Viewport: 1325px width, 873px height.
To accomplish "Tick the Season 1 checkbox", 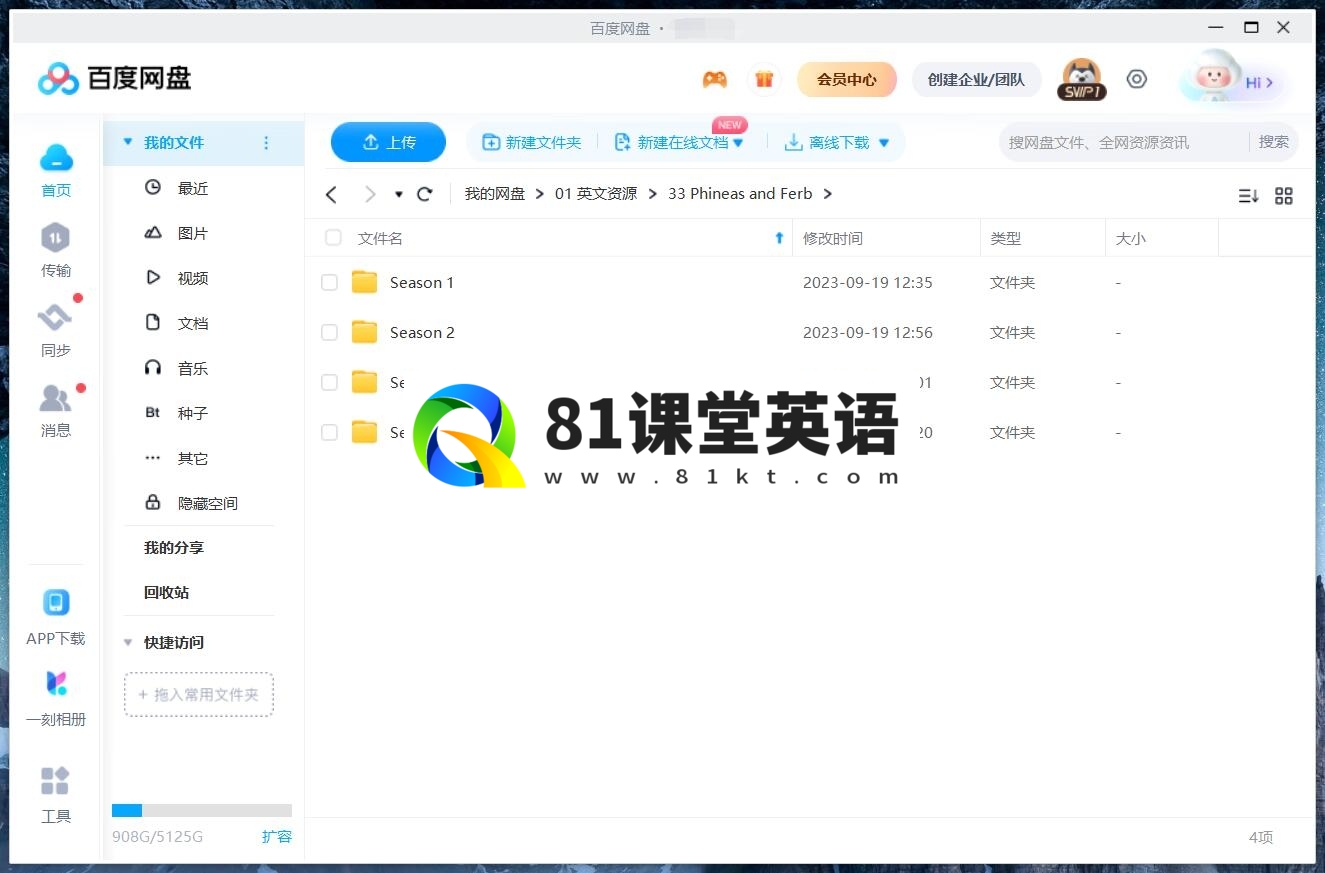I will click(329, 283).
